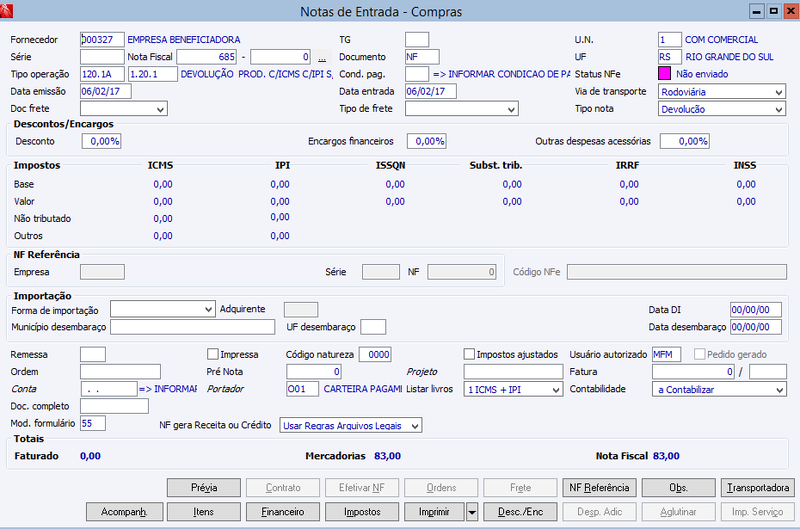Screen dimensions: 800x529
Task: Enable the Impostos ajustados checkbox
Action: (x=469, y=354)
